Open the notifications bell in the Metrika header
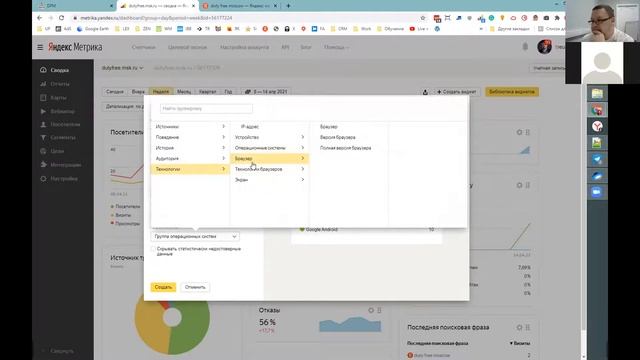Screen dimensions: 640x360 point(525,47)
